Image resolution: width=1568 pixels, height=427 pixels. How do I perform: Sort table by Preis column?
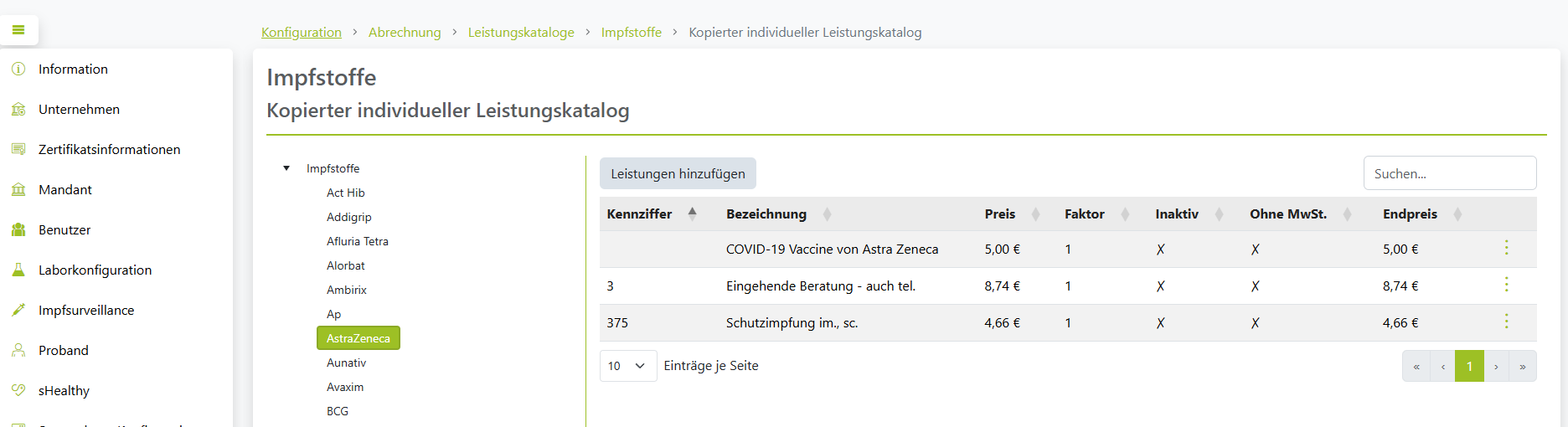[x=1035, y=214]
